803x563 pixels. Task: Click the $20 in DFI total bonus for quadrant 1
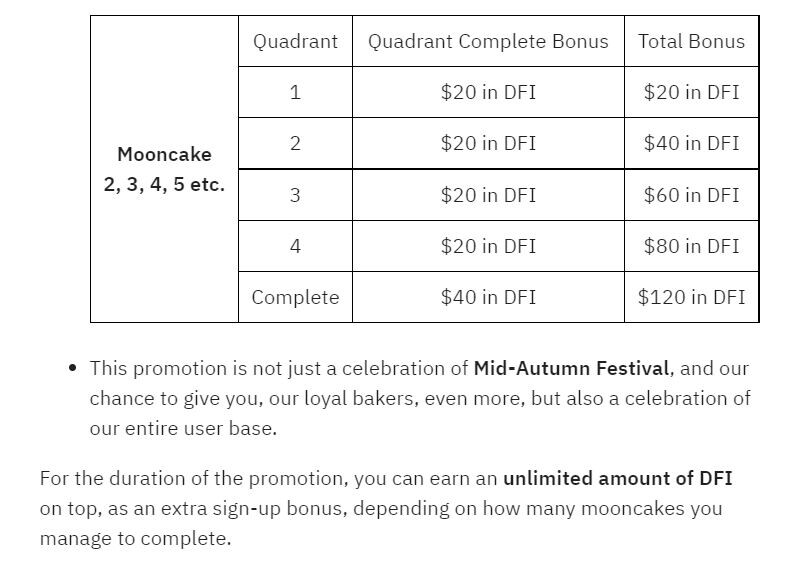point(691,92)
